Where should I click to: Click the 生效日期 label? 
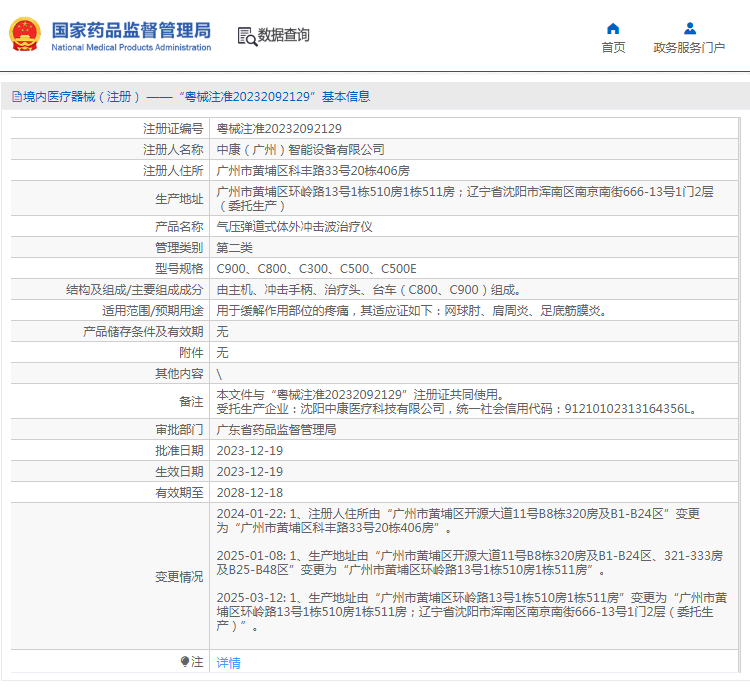tap(179, 472)
